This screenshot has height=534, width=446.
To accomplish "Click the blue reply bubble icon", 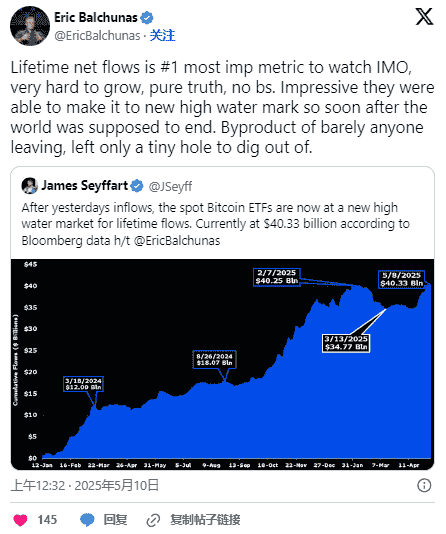I will (87, 520).
